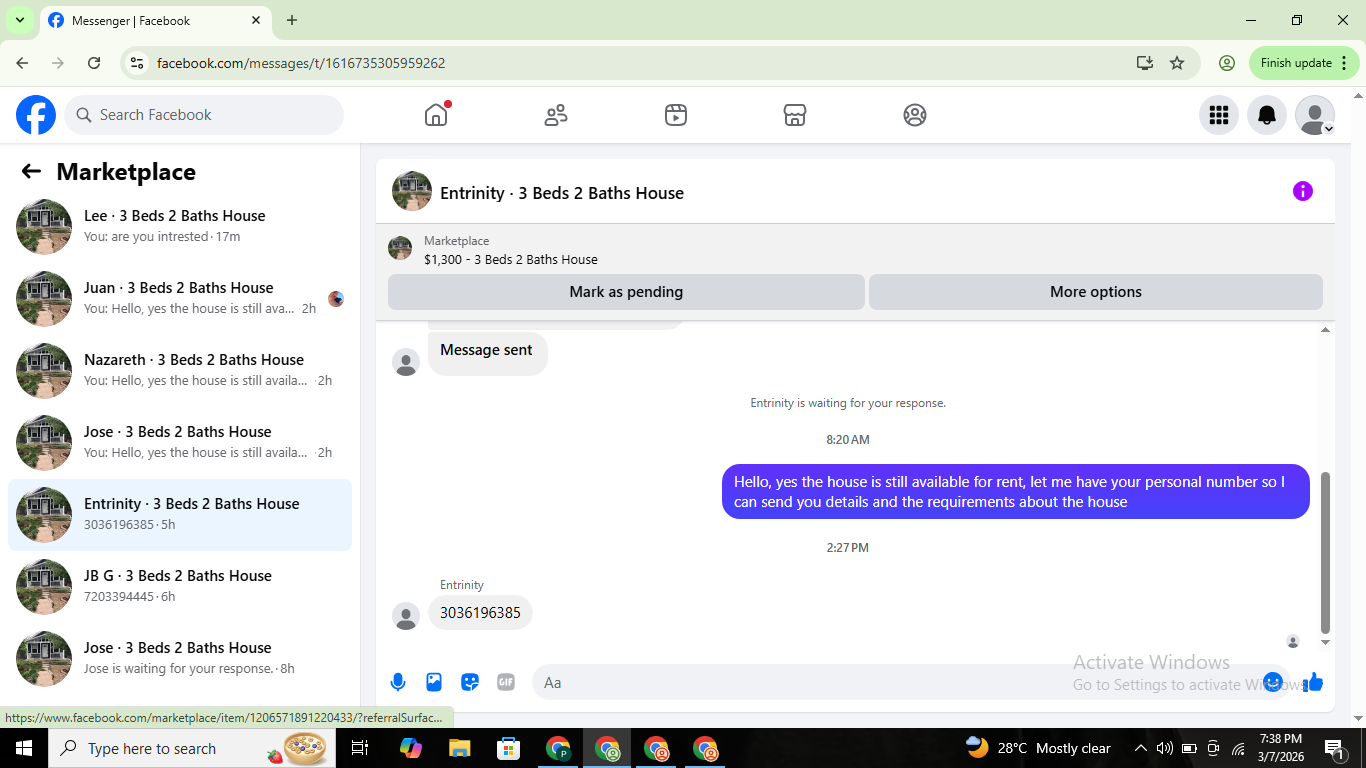Focus the message text field Aa

(900, 682)
